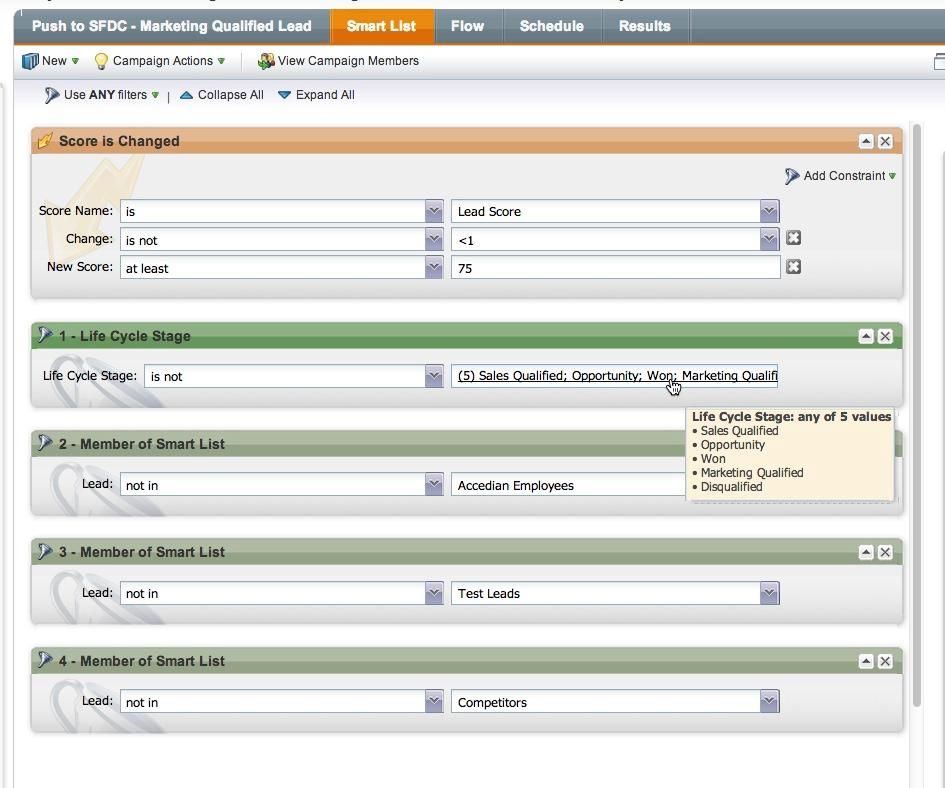Viewport: 945px width, 788px height.
Task: Open the Change value '<1' dropdown
Action: pyautogui.click(x=769, y=240)
